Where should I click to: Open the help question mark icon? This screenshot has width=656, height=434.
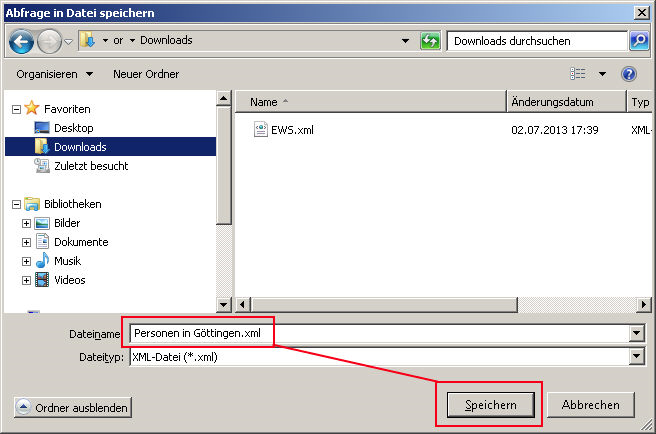pyautogui.click(x=629, y=74)
